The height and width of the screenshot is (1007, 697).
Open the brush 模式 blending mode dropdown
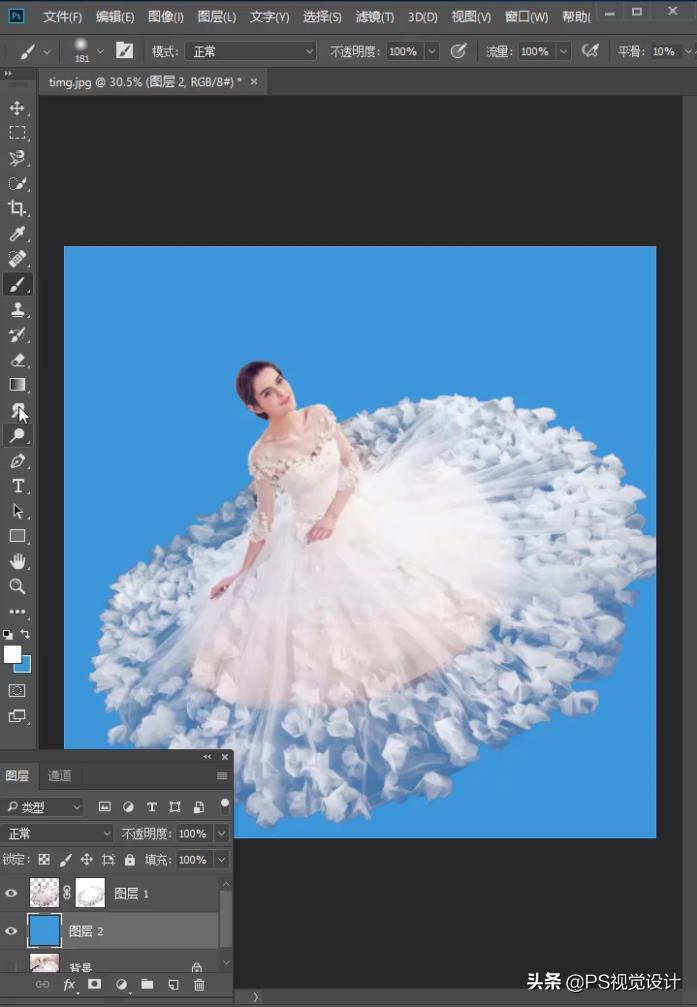click(x=250, y=51)
